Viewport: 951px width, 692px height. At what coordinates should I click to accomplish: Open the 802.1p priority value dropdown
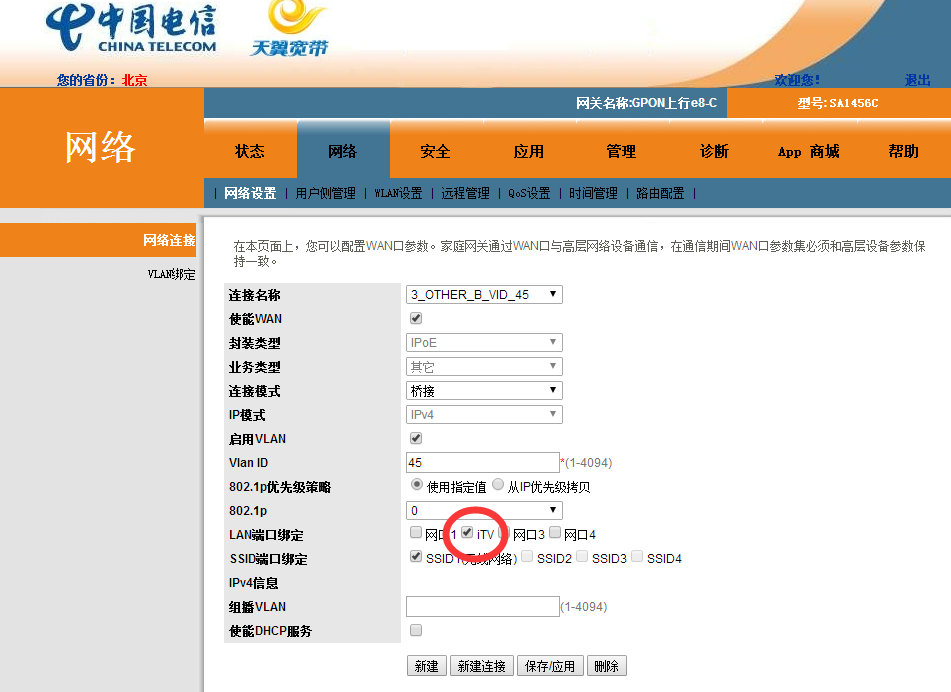[x=484, y=511]
